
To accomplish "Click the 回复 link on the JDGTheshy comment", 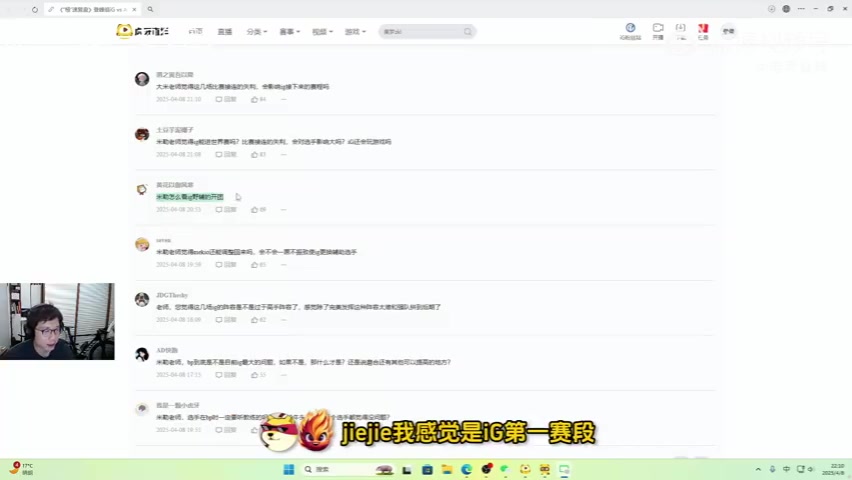I will click(226, 319).
